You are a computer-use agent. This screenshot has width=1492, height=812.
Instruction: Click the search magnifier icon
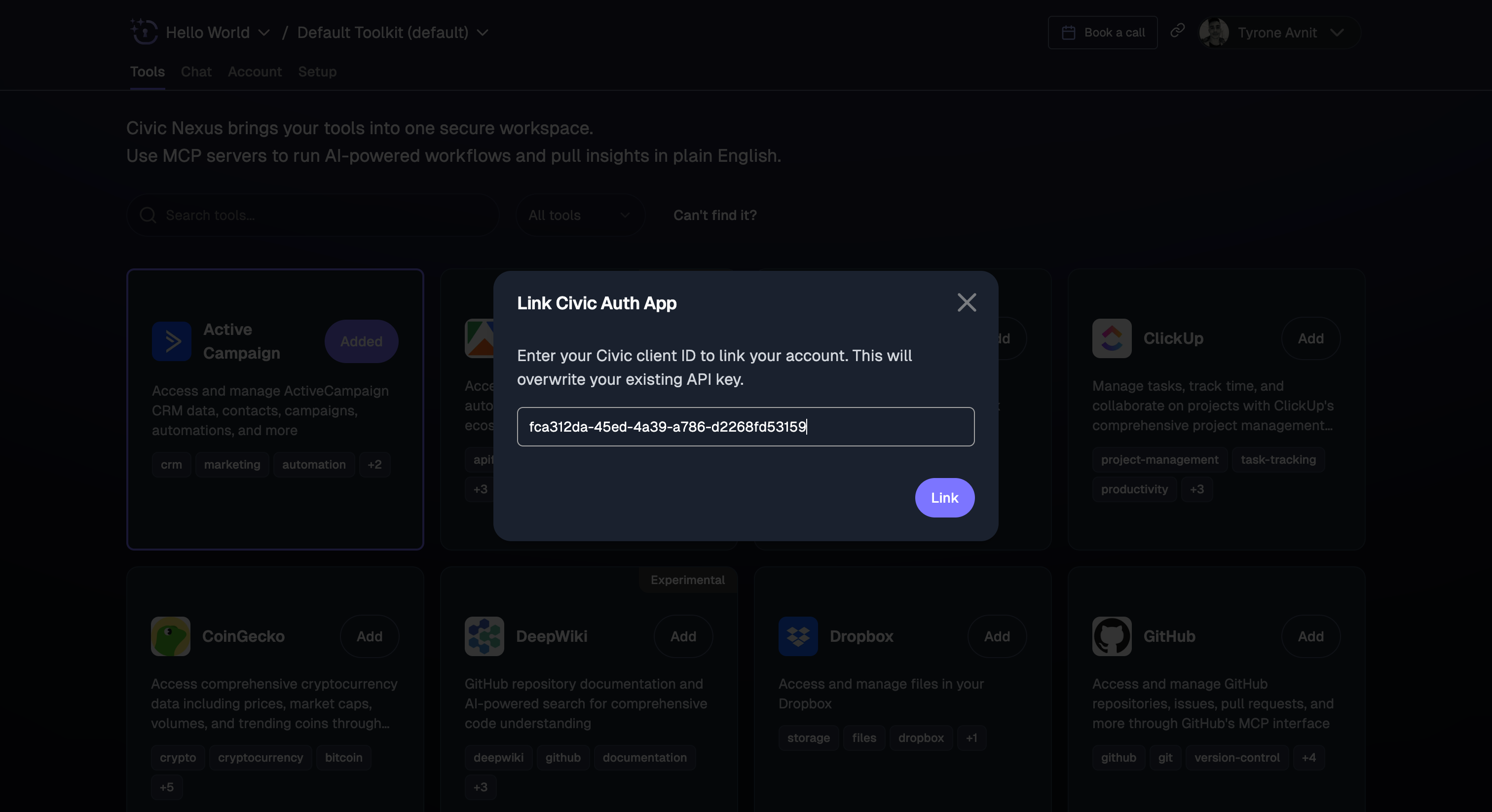(149, 215)
